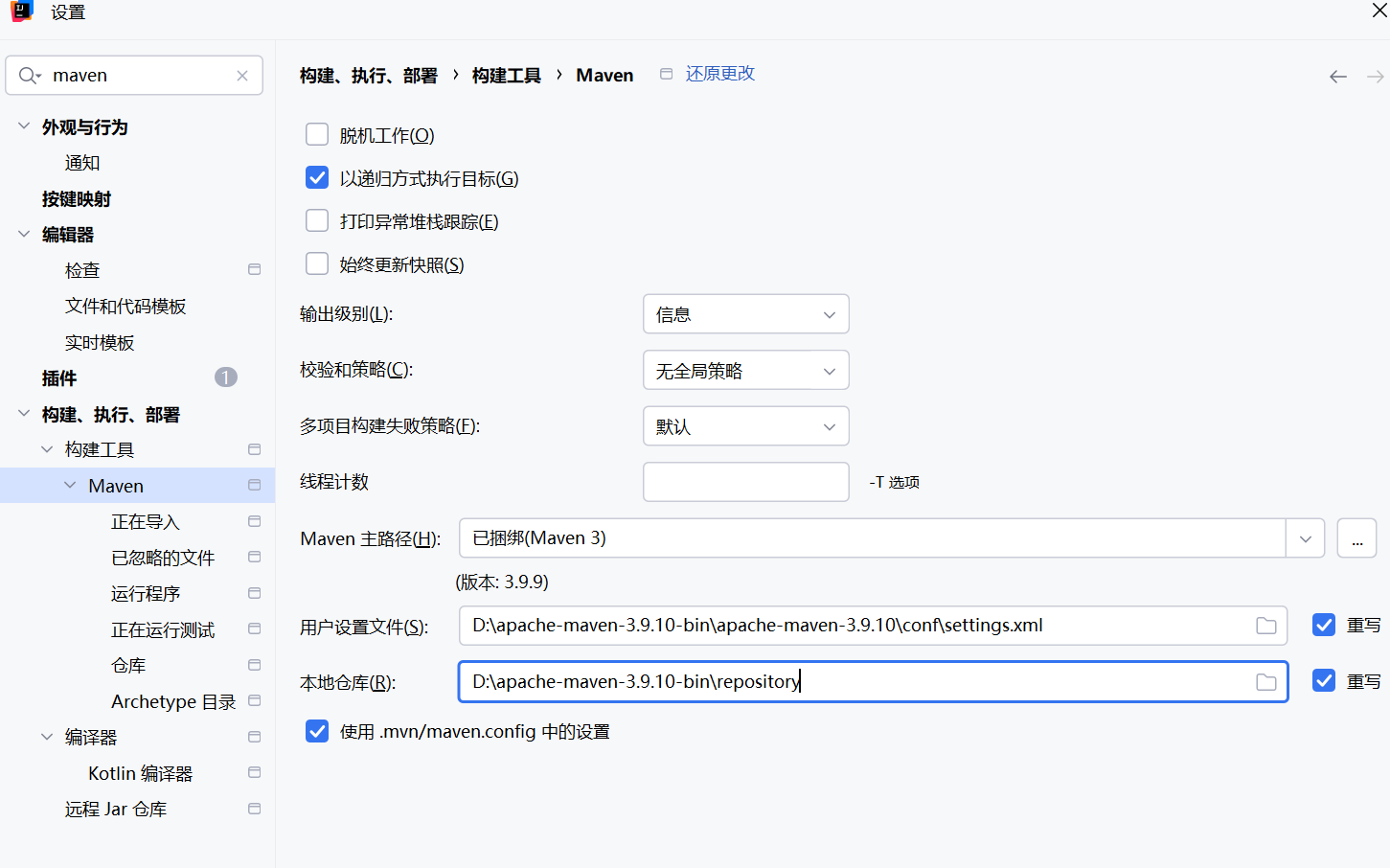Browse folder for local repository
The height and width of the screenshot is (868, 1390).
tap(1266, 682)
